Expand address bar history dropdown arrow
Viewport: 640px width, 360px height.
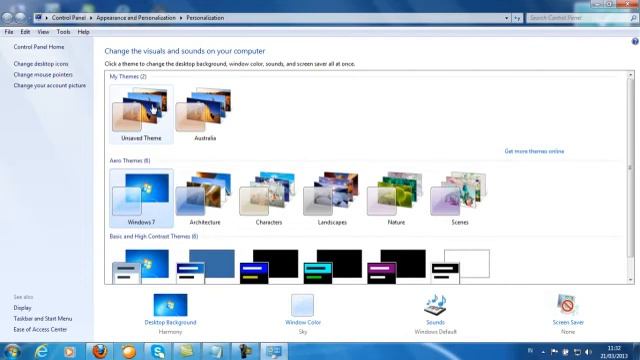[x=507, y=18]
